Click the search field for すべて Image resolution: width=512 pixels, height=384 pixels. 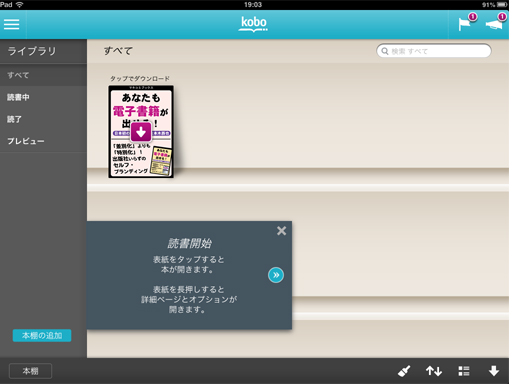(434, 51)
